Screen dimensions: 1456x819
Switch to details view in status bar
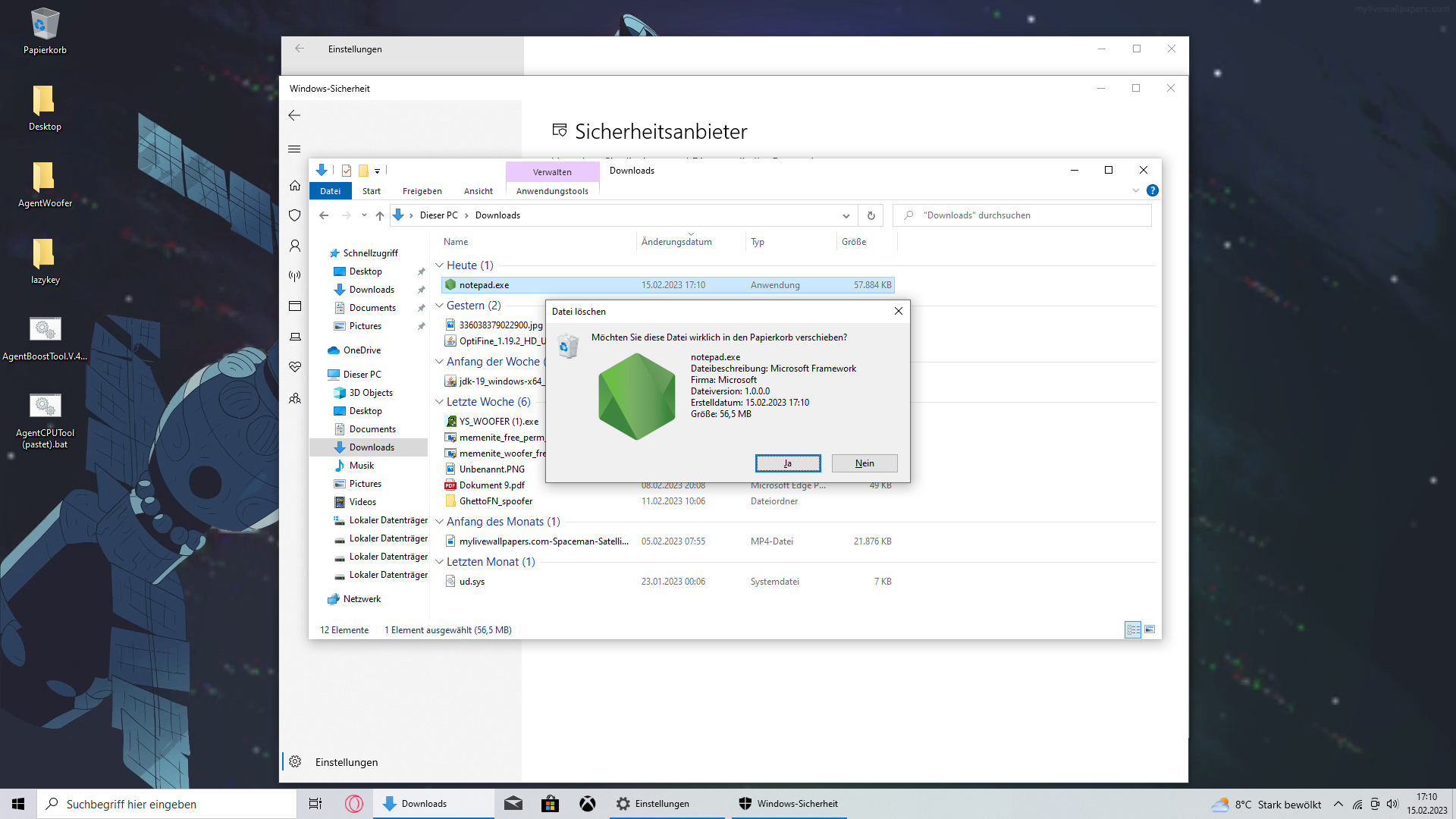1133,629
